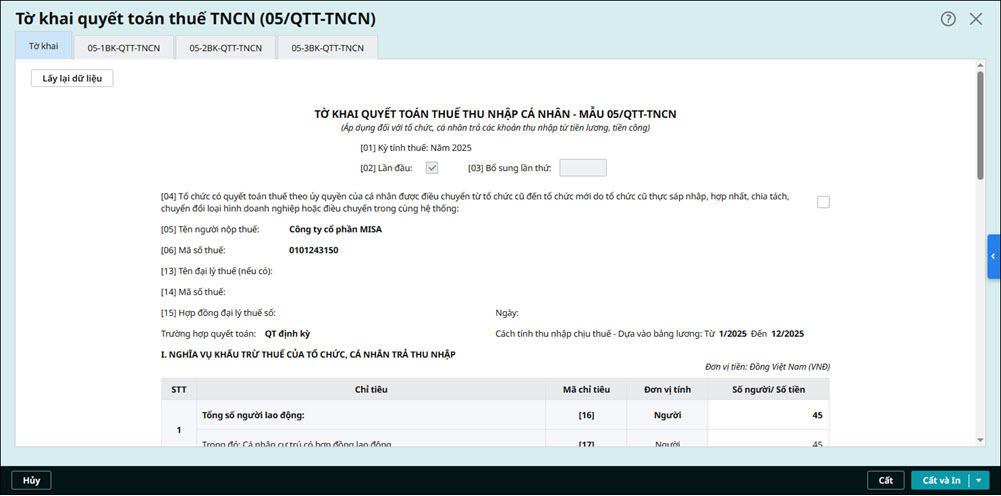
Task: Click the Cất button
Action: coord(885,480)
